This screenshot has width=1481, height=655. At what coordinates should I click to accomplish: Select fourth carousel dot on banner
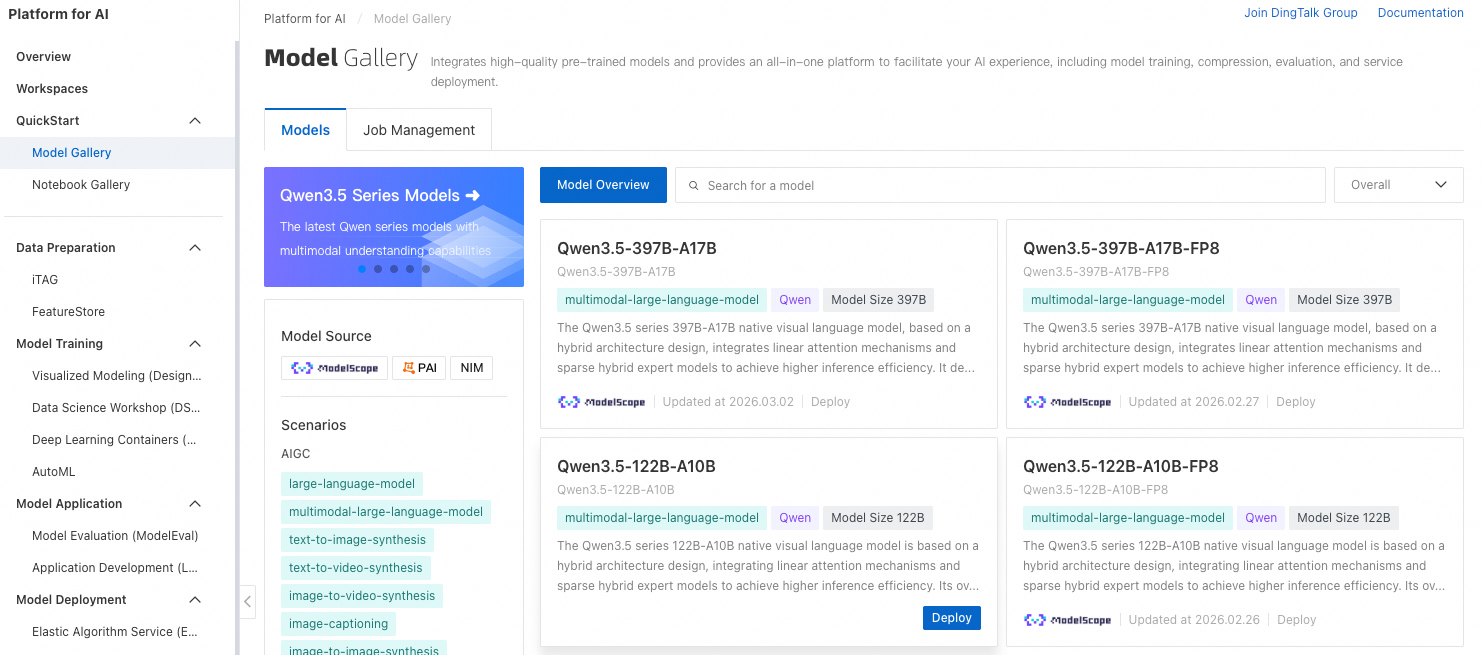click(410, 269)
